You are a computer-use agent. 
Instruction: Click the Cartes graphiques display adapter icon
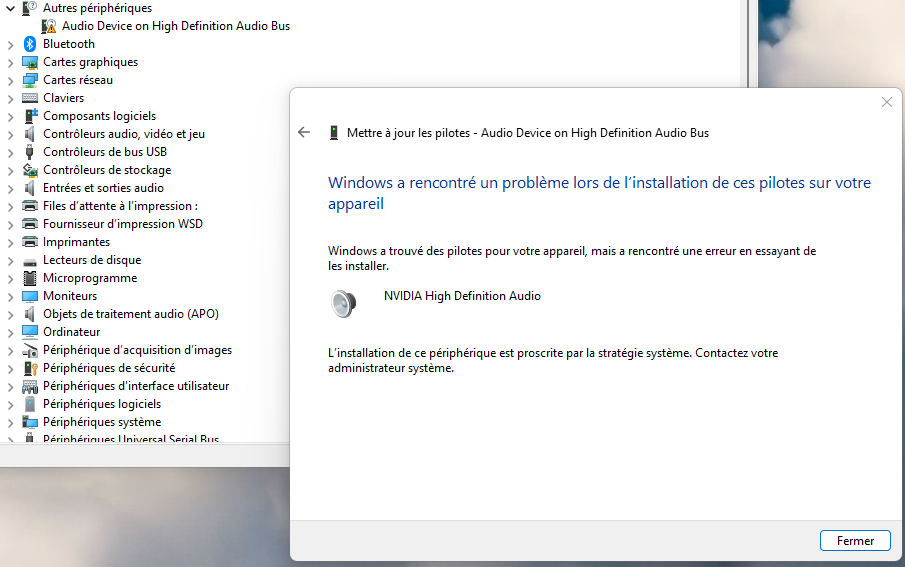point(30,62)
